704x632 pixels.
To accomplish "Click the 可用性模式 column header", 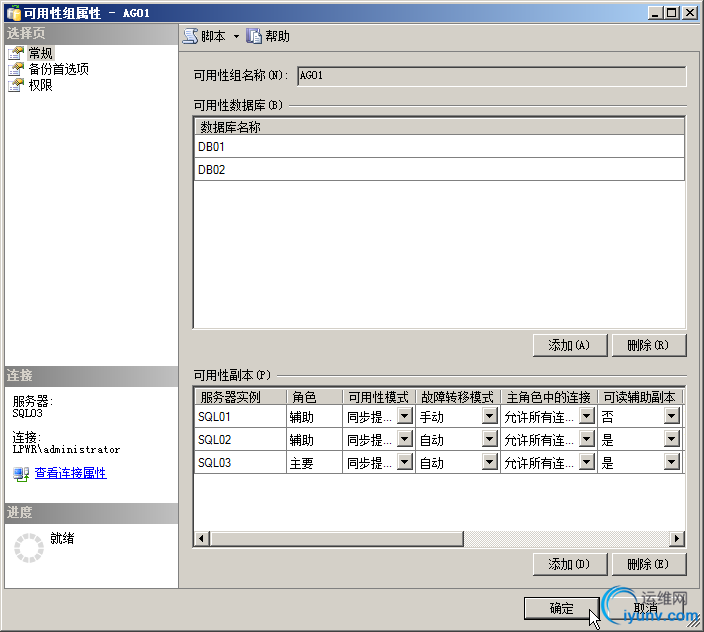I will pyautogui.click(x=379, y=397).
